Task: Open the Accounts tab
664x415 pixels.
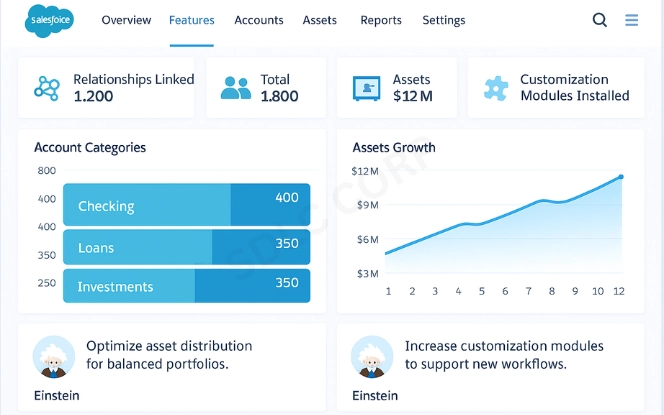Action: (258, 20)
